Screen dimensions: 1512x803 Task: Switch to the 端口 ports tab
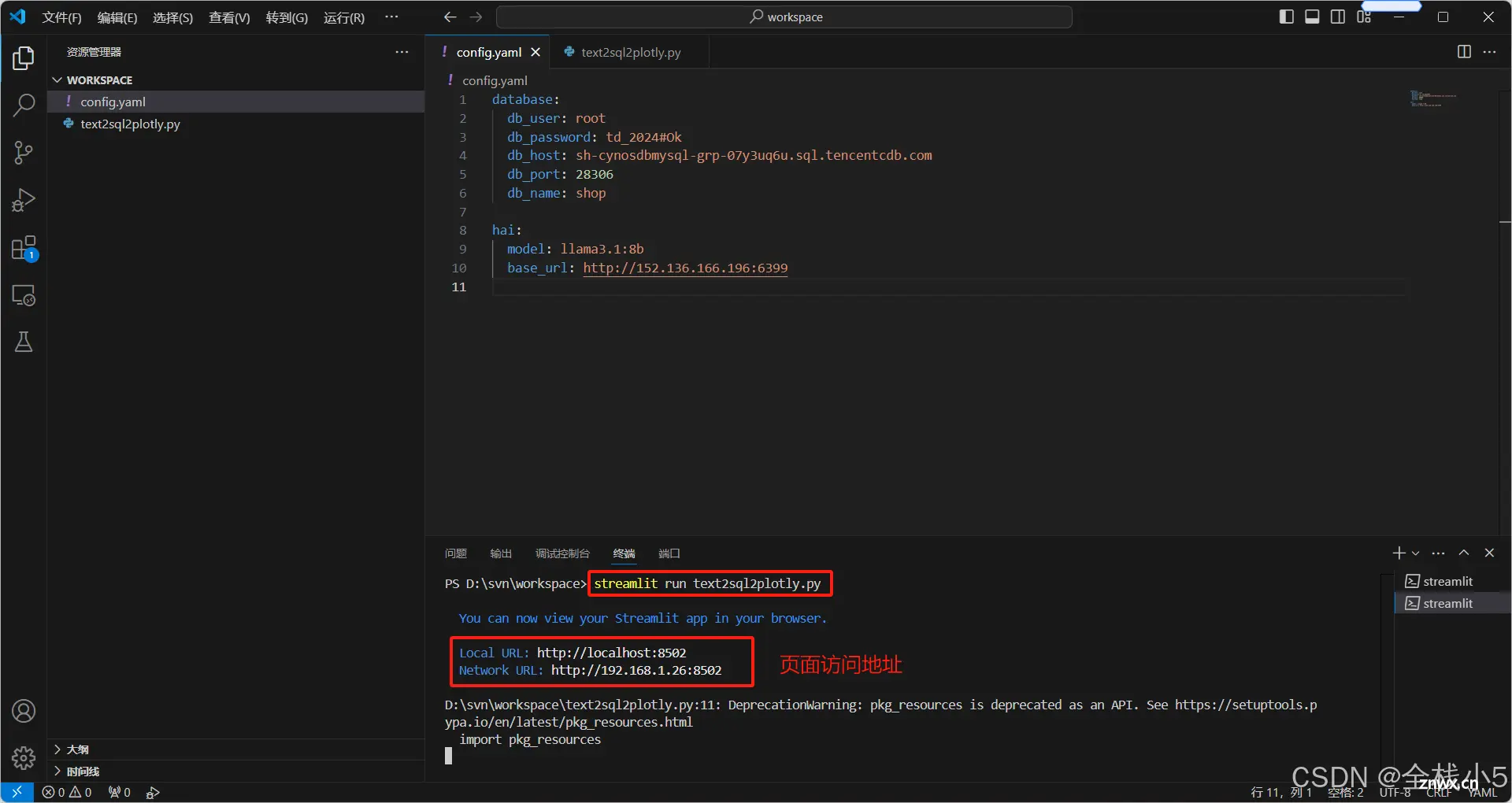669,553
